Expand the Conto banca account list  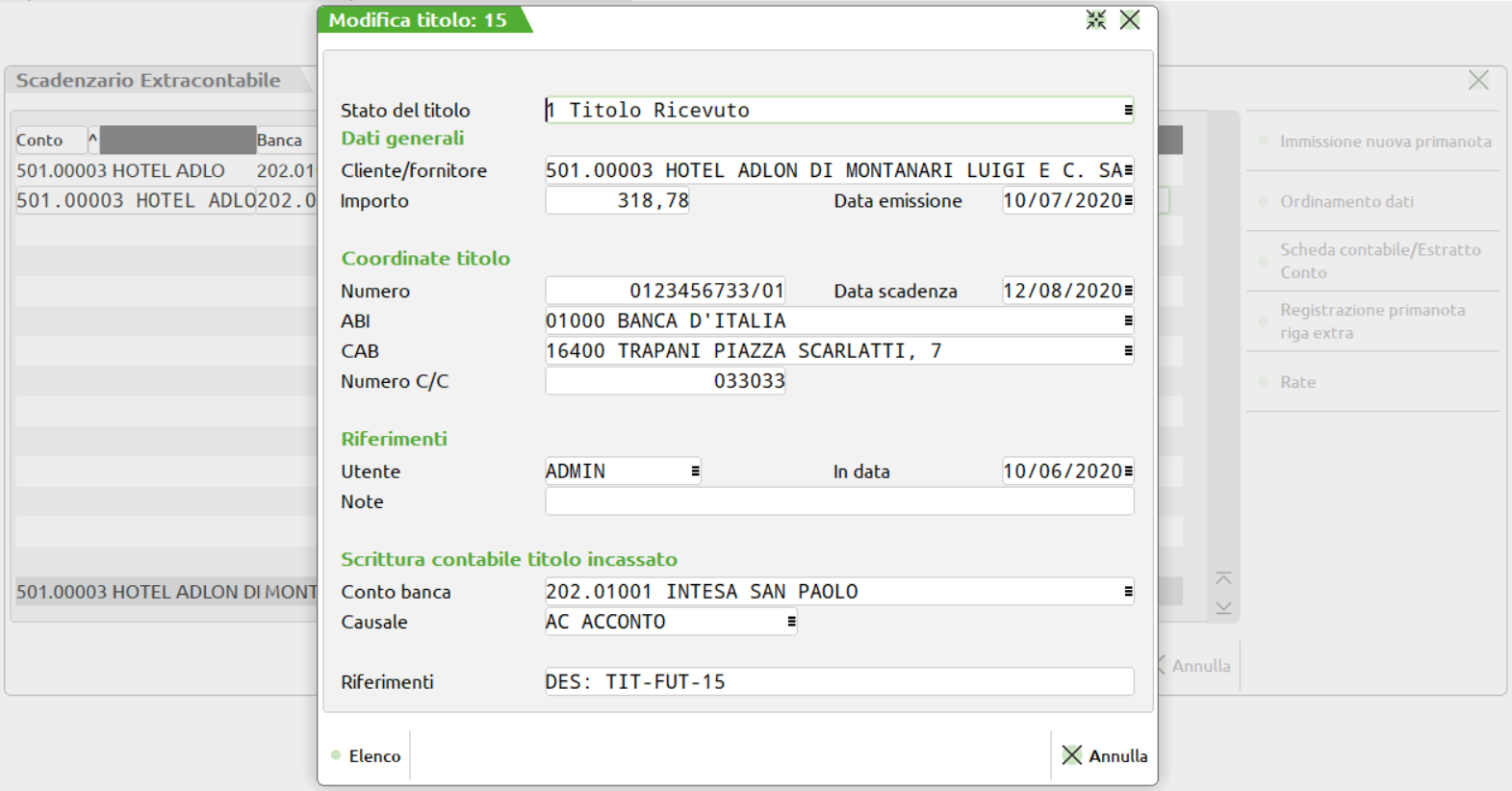1128,592
